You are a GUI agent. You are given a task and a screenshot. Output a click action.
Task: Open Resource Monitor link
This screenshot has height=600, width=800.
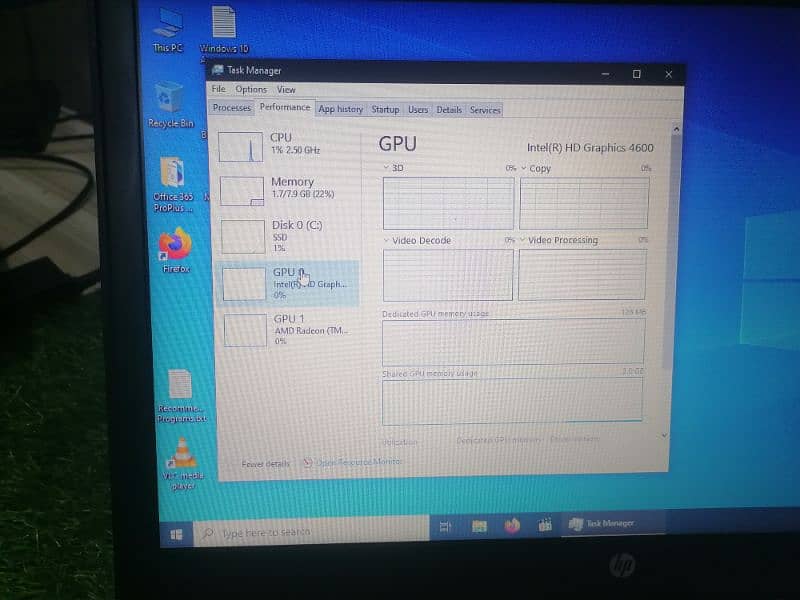359,462
